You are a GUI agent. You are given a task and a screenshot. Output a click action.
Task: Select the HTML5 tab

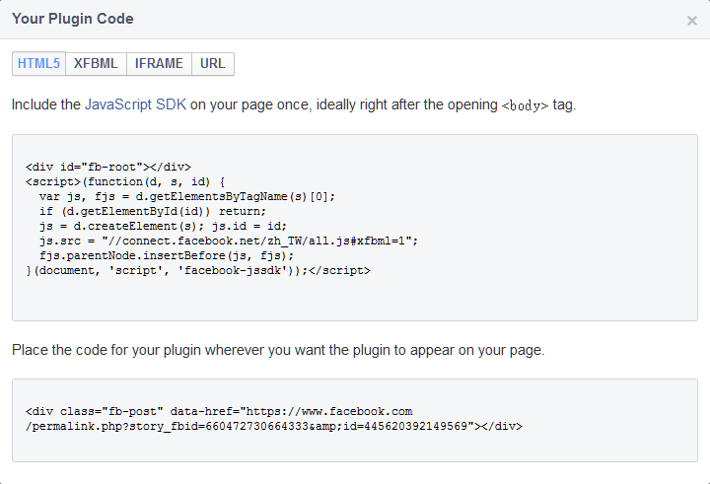[39, 63]
